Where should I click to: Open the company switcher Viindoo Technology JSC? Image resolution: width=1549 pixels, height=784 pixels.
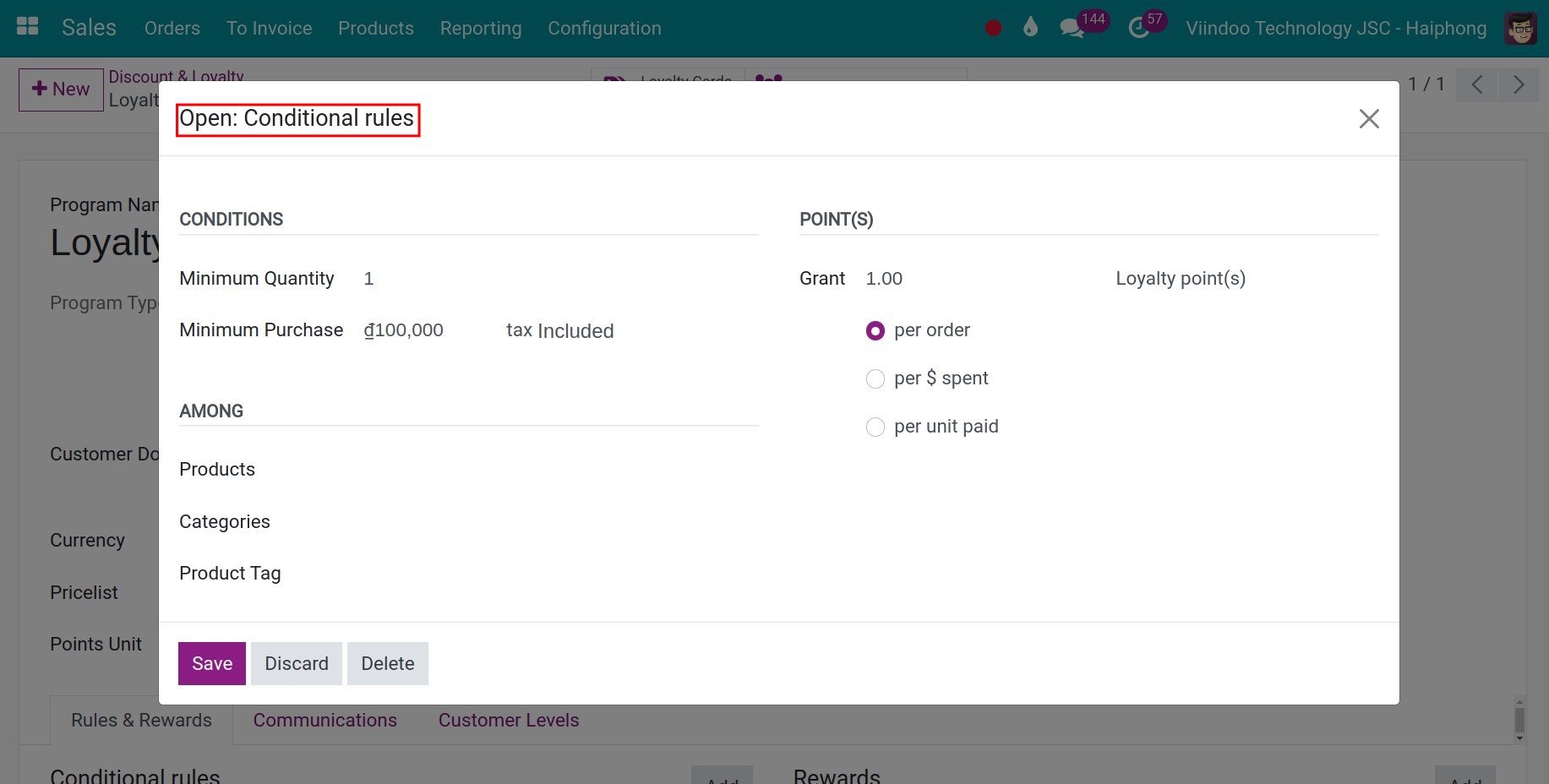pyautogui.click(x=1335, y=28)
